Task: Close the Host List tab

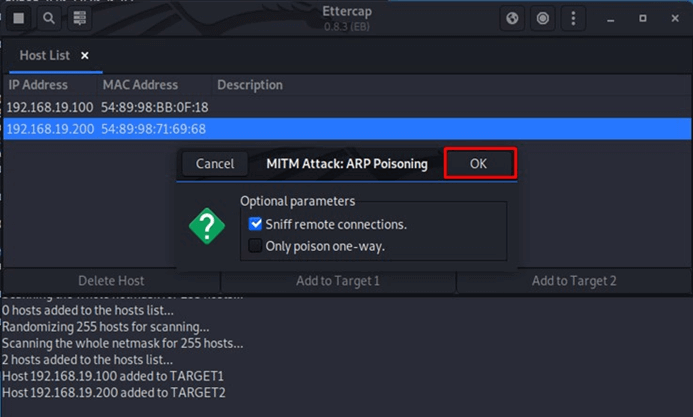Action: 85,56
